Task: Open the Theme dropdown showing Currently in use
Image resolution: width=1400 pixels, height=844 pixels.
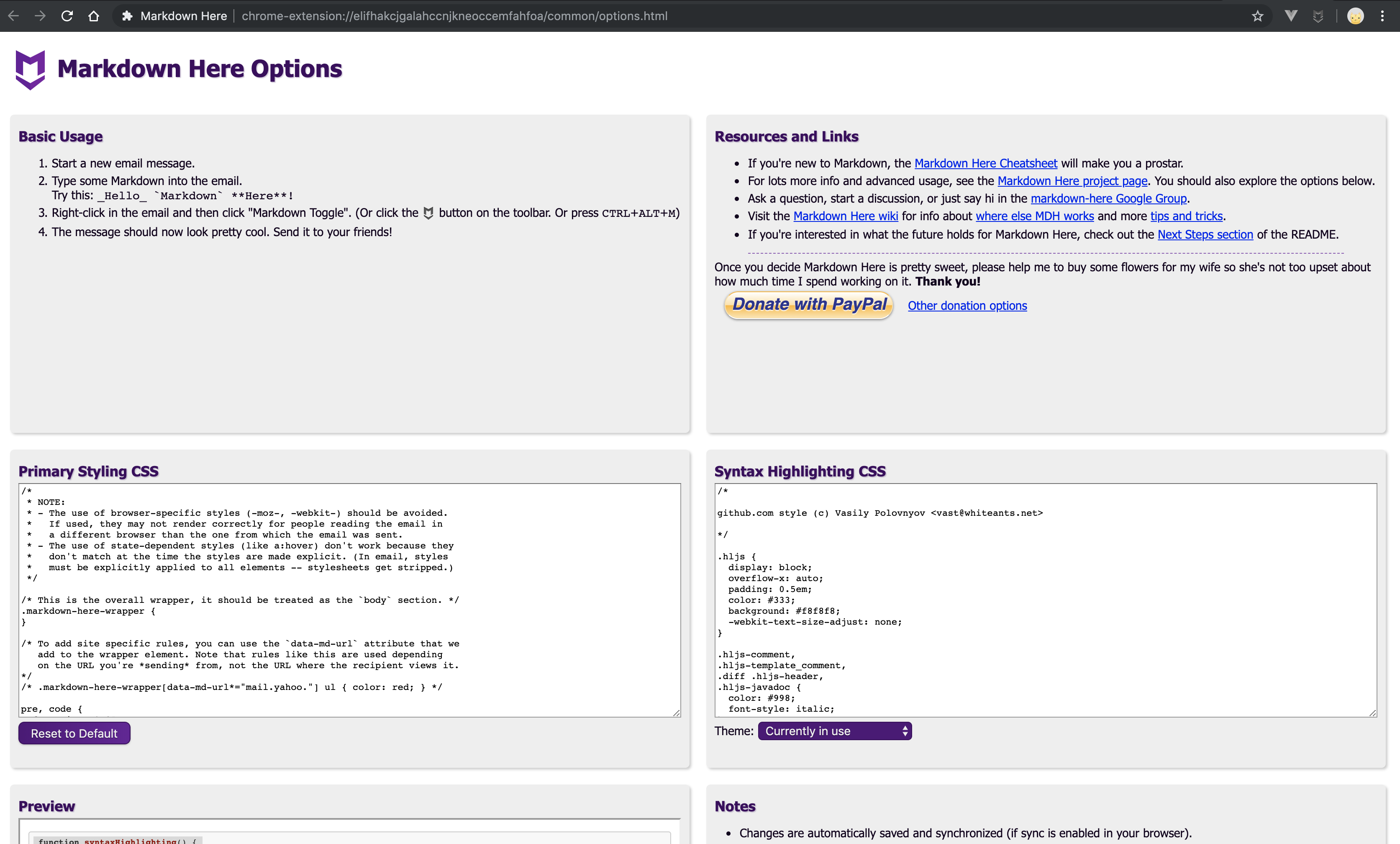Action: 835,731
